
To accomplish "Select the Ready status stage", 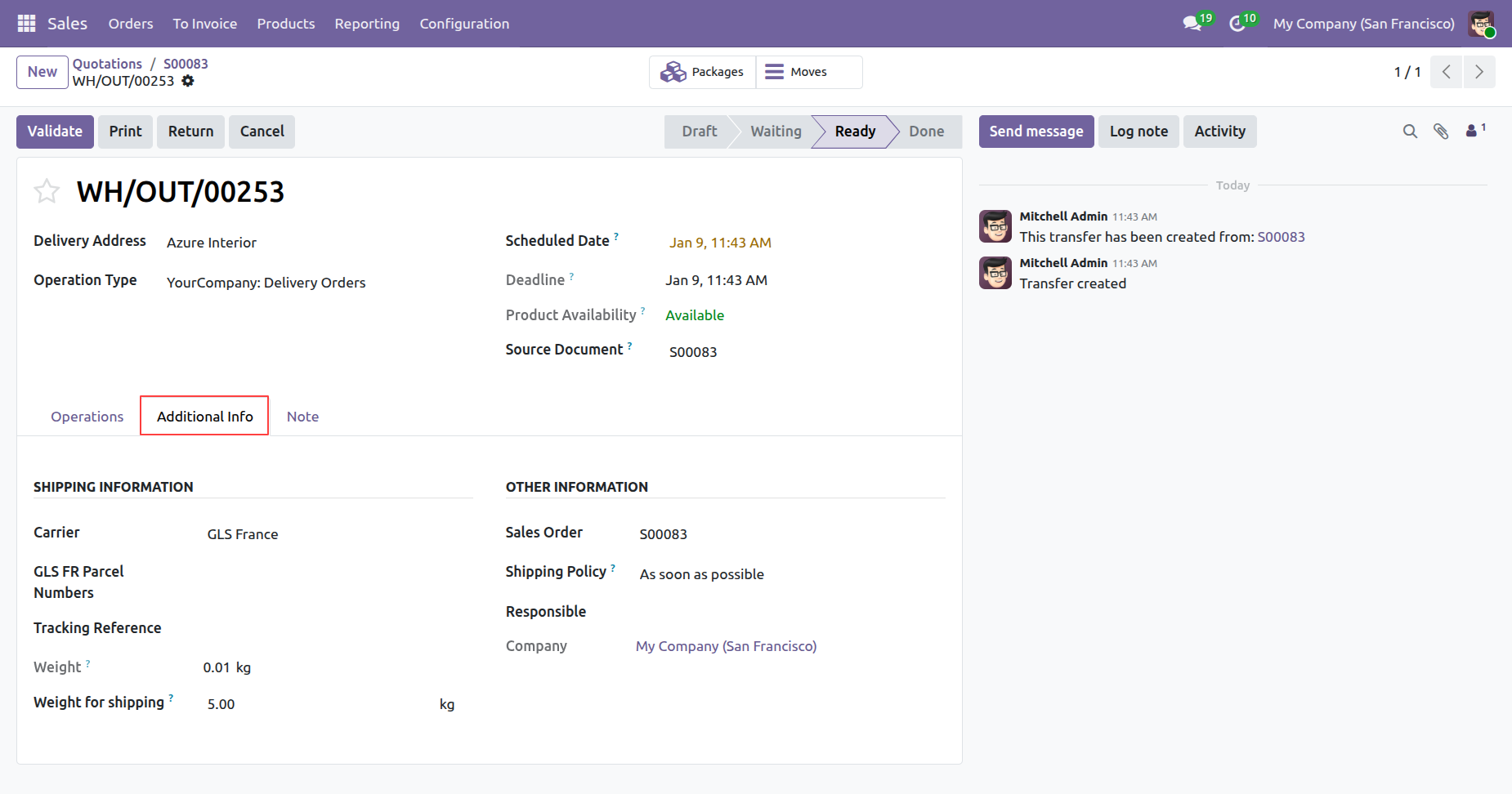I will (x=855, y=132).
